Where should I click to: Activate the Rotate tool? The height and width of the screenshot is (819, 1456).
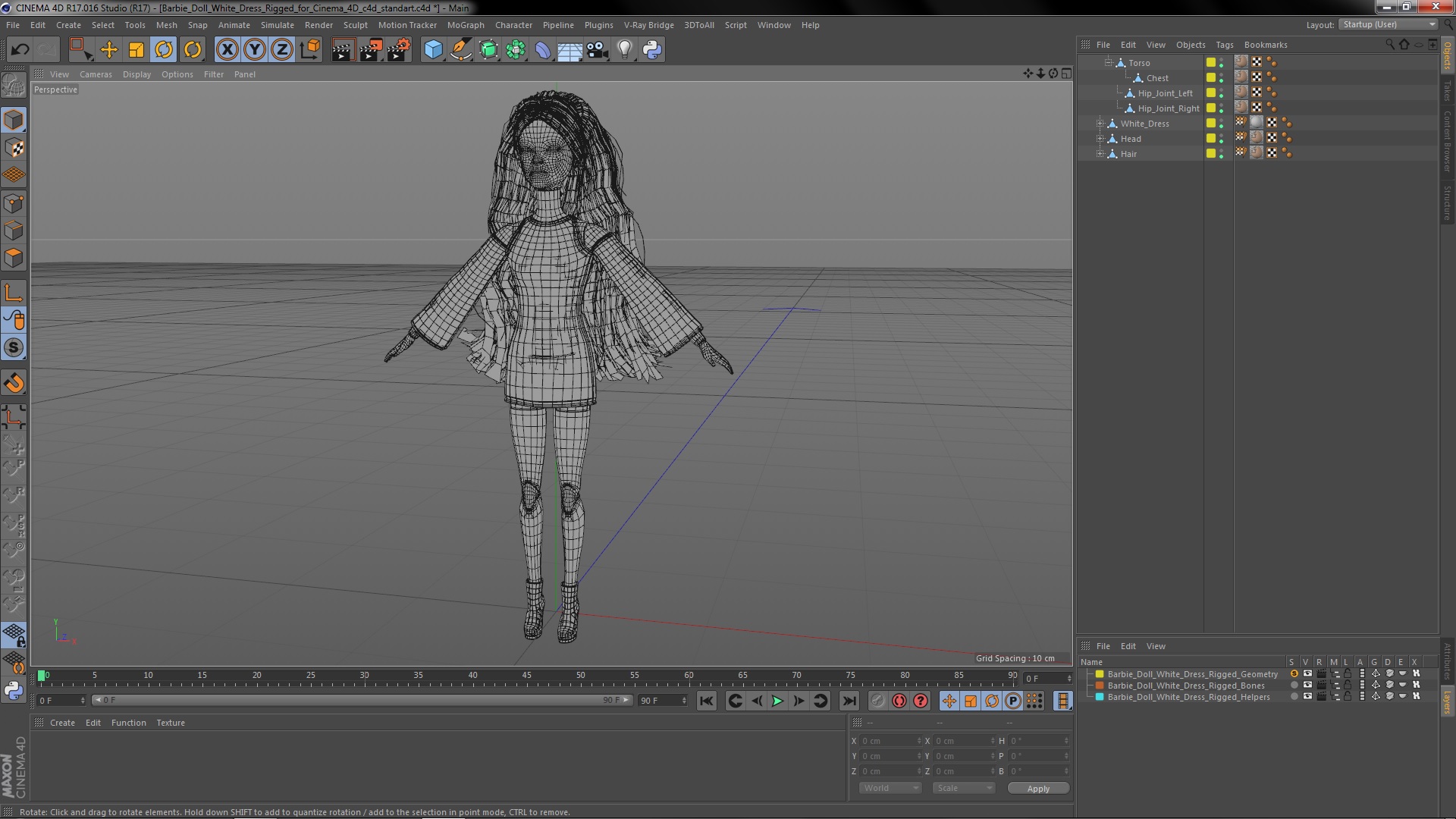pyautogui.click(x=164, y=50)
